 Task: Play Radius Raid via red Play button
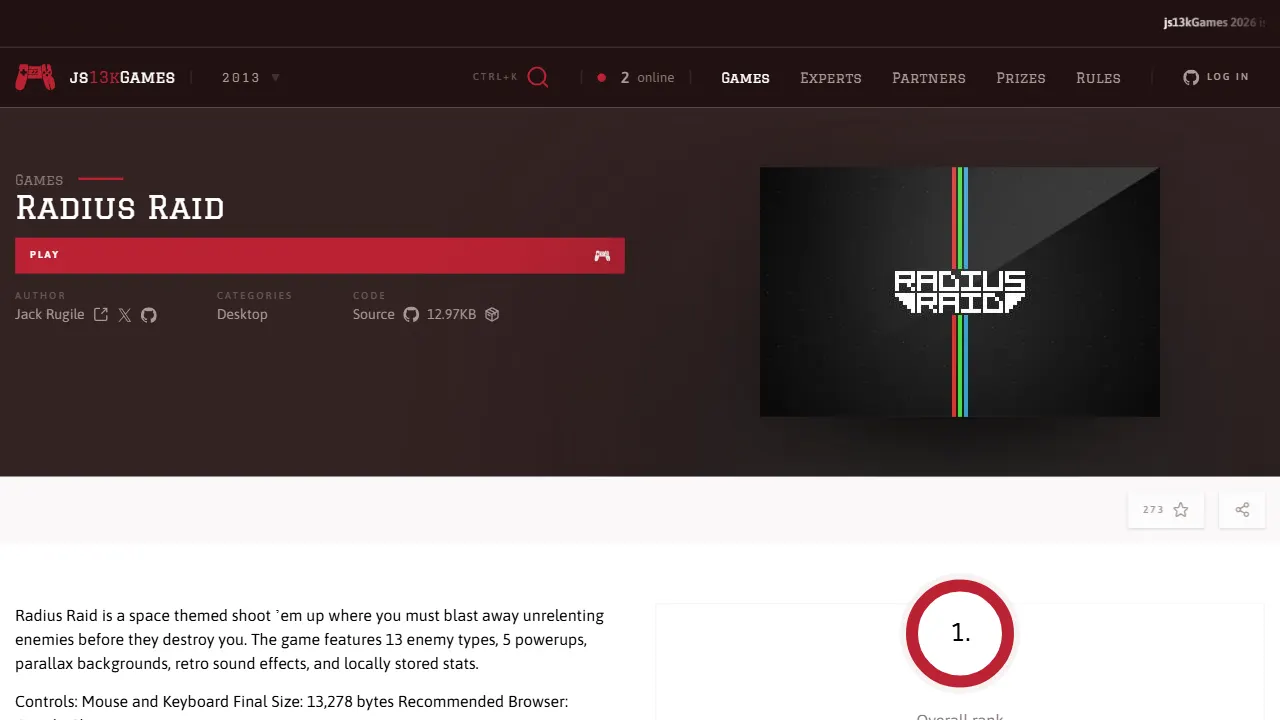[x=320, y=255]
